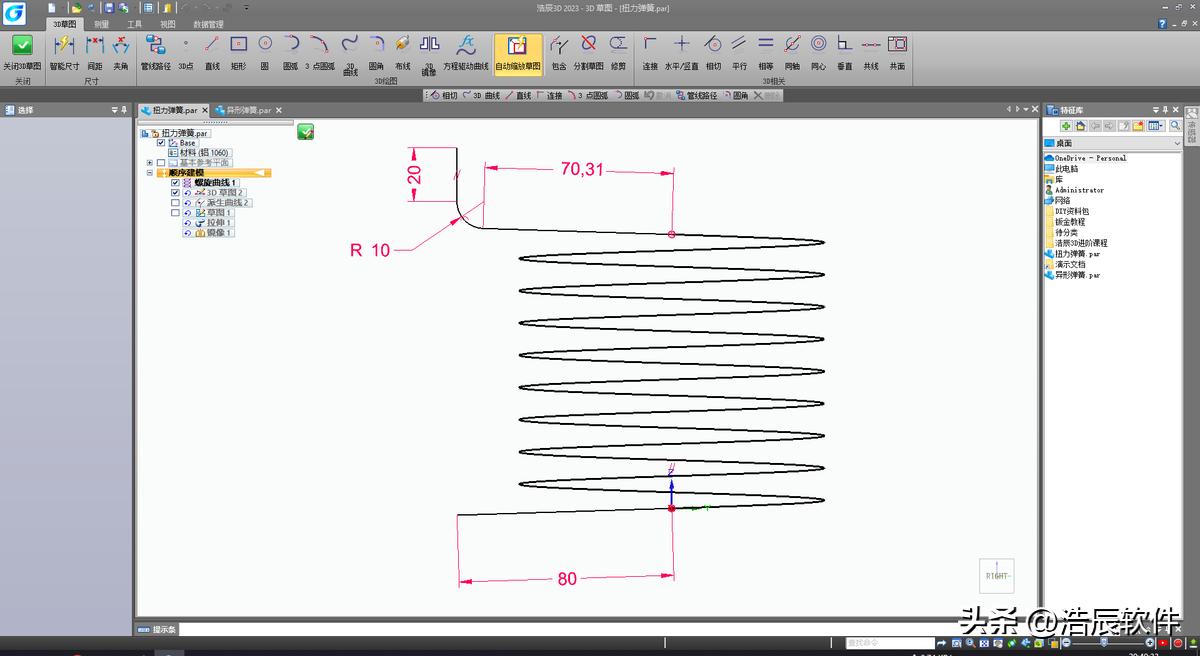The image size is (1200, 656).
Task: Click the 相切 shortcut in quick command bar
Action: click(x=442, y=96)
